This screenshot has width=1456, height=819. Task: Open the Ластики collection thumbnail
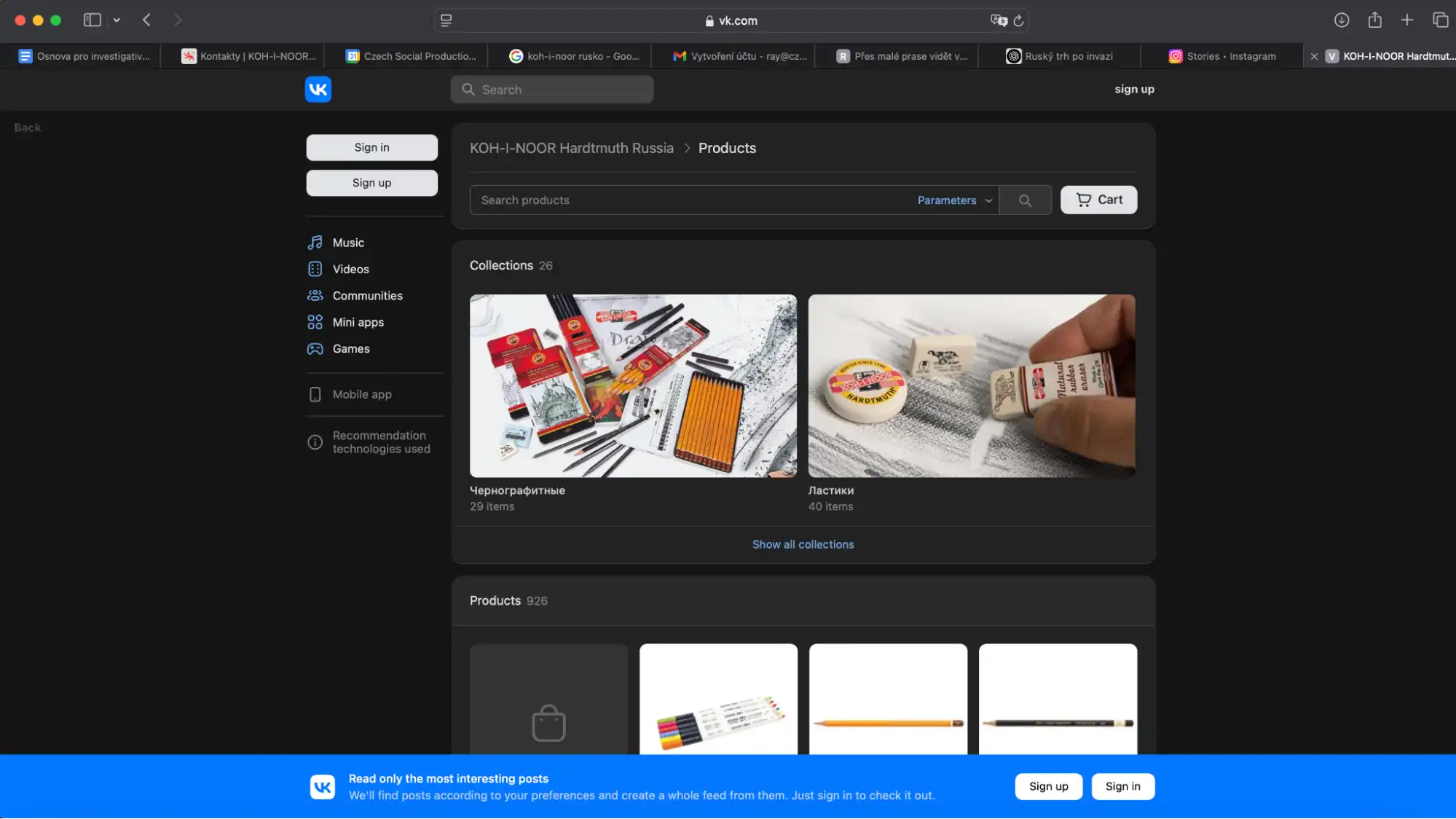click(972, 386)
